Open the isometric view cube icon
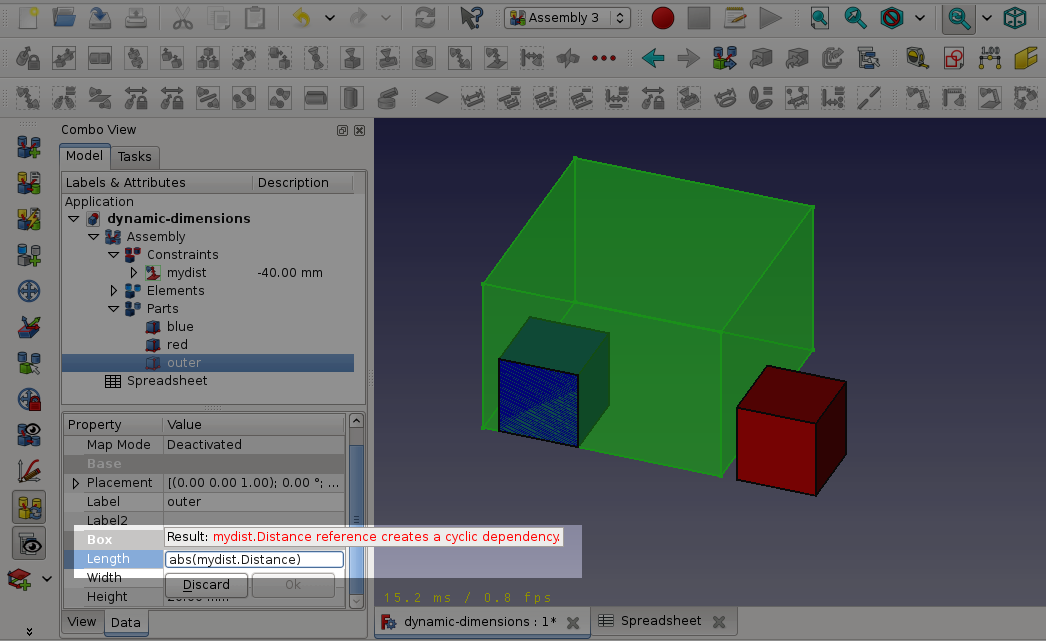 click(x=1015, y=17)
